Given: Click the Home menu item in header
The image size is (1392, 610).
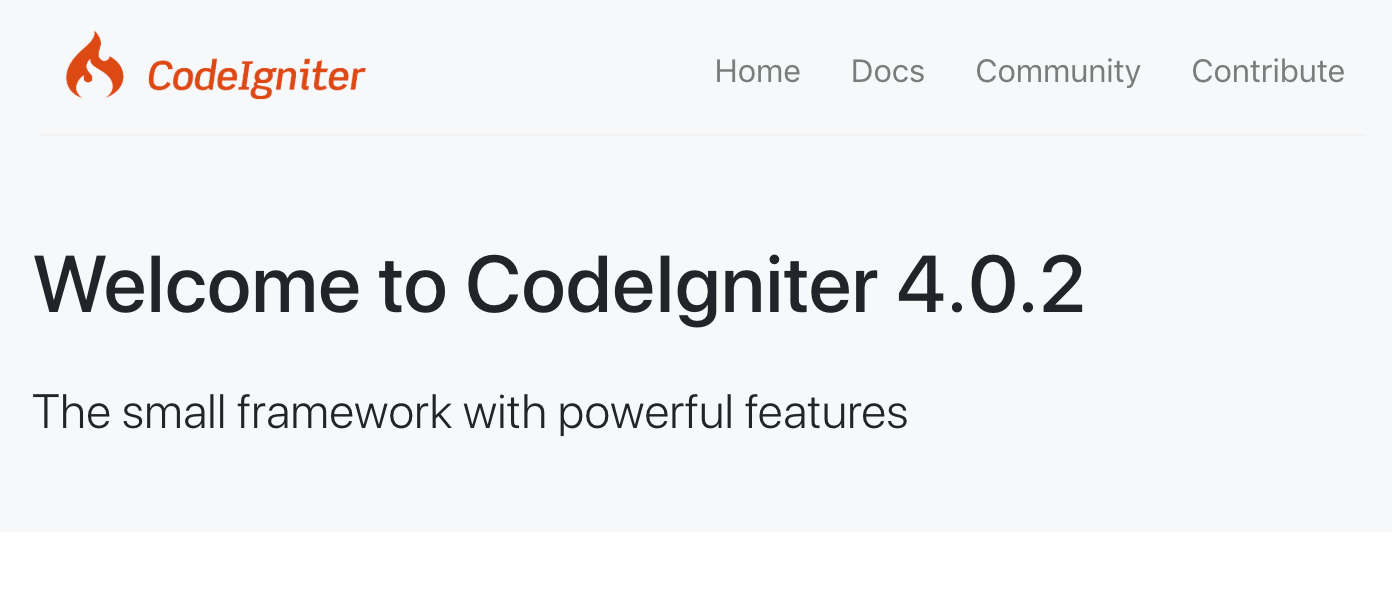Looking at the screenshot, I should pyautogui.click(x=757, y=71).
